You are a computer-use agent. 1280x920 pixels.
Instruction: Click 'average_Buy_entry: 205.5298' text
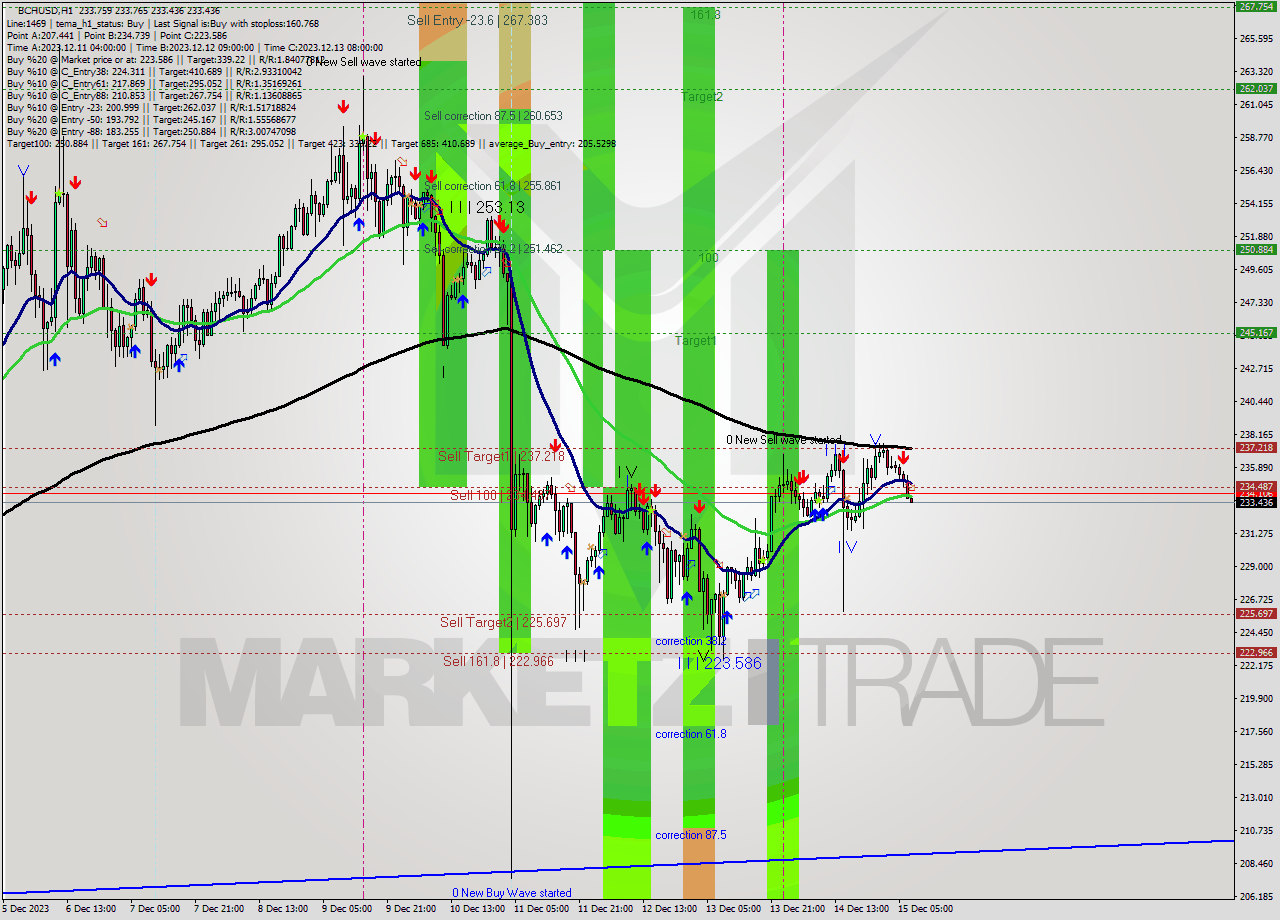pos(551,143)
